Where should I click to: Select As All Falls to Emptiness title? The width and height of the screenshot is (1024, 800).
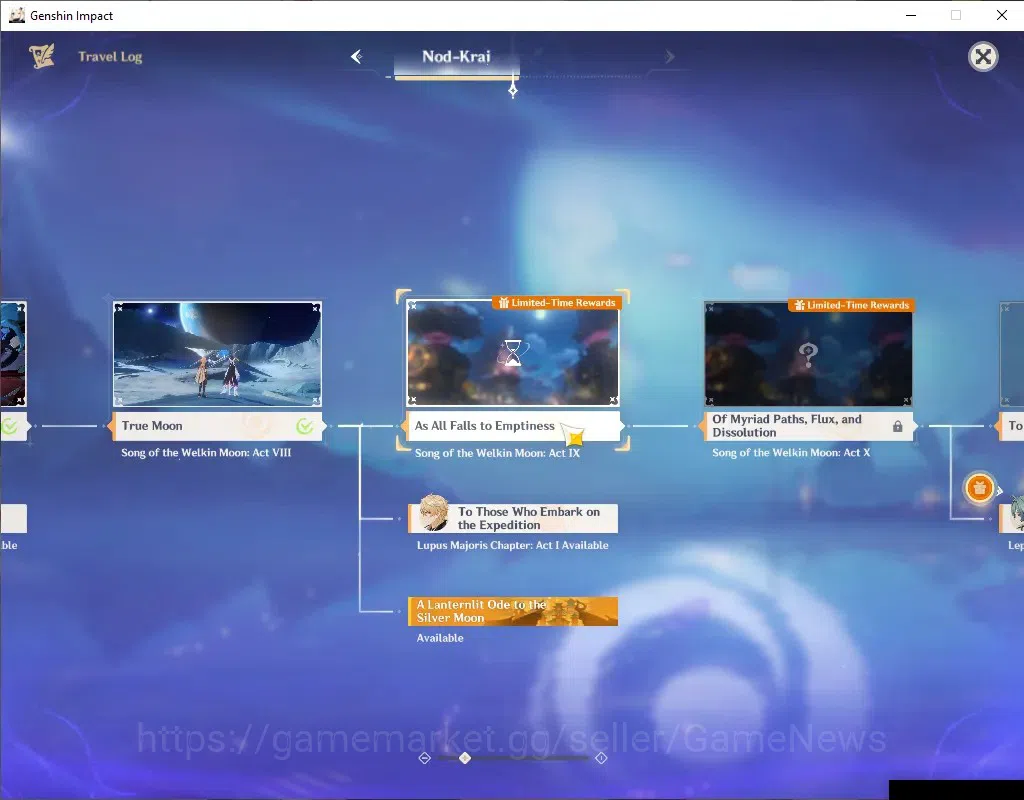(485, 426)
